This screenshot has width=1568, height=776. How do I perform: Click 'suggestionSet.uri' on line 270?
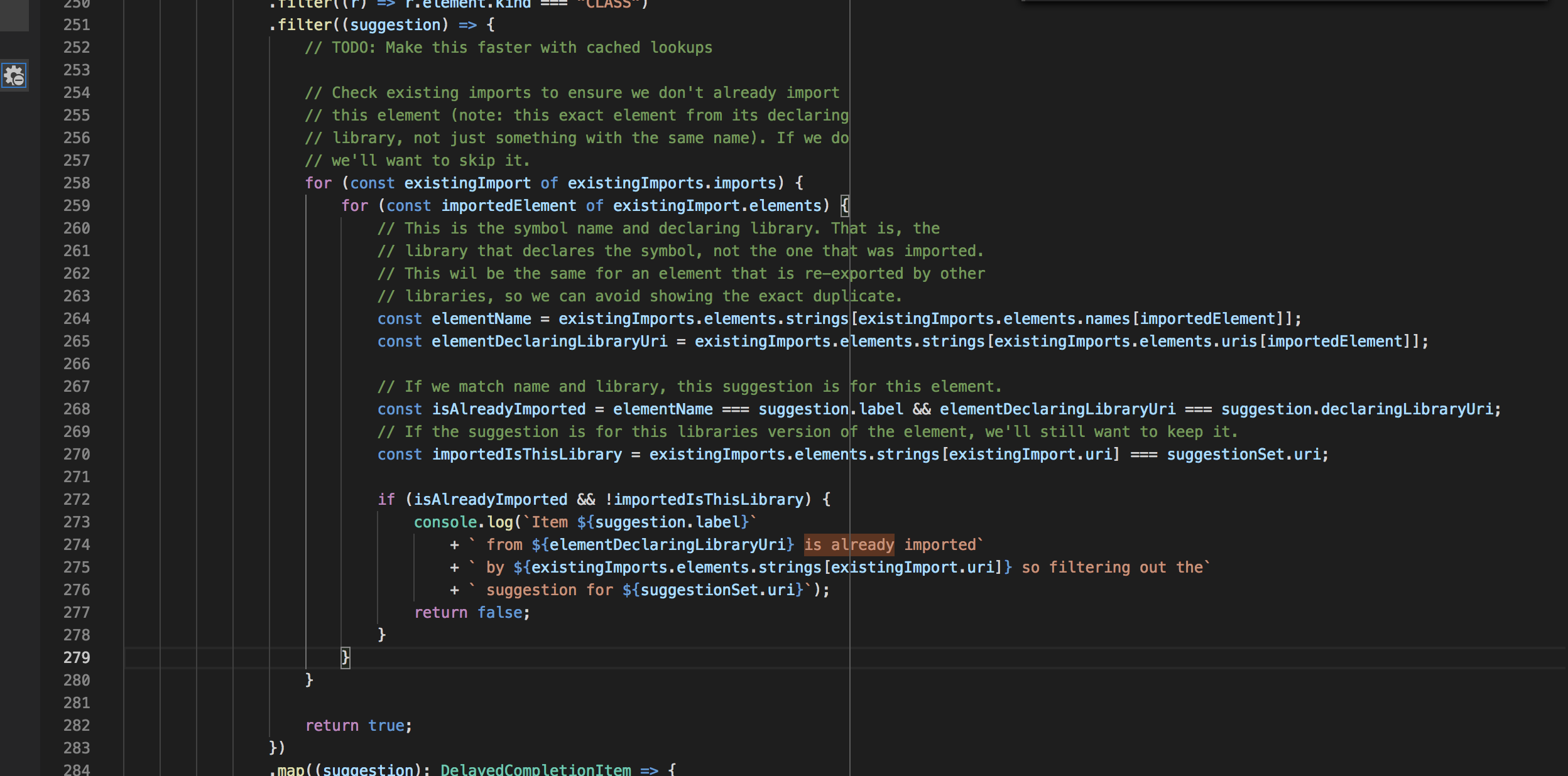tap(1244, 455)
